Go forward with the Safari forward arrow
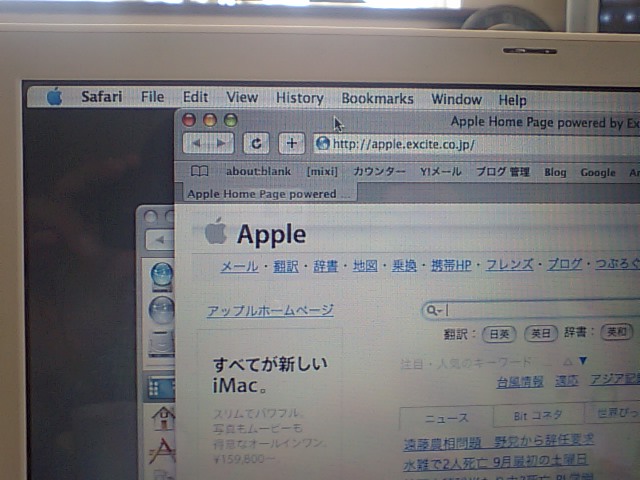The height and width of the screenshot is (480, 640). click(221, 143)
